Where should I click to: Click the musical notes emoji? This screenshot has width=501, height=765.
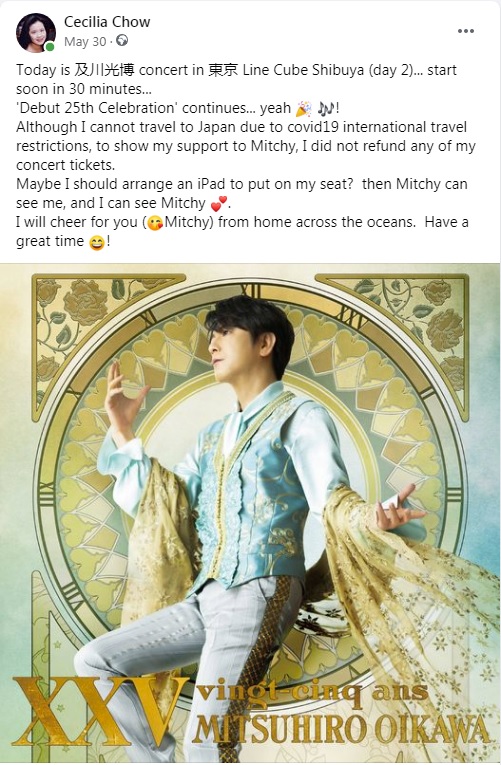tap(326, 108)
